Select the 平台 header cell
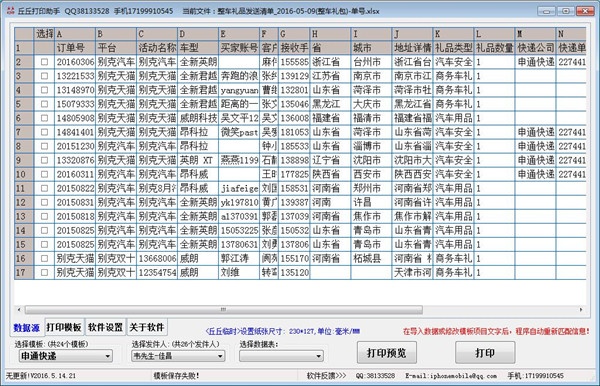The width and height of the screenshot is (600, 386). 116,48
